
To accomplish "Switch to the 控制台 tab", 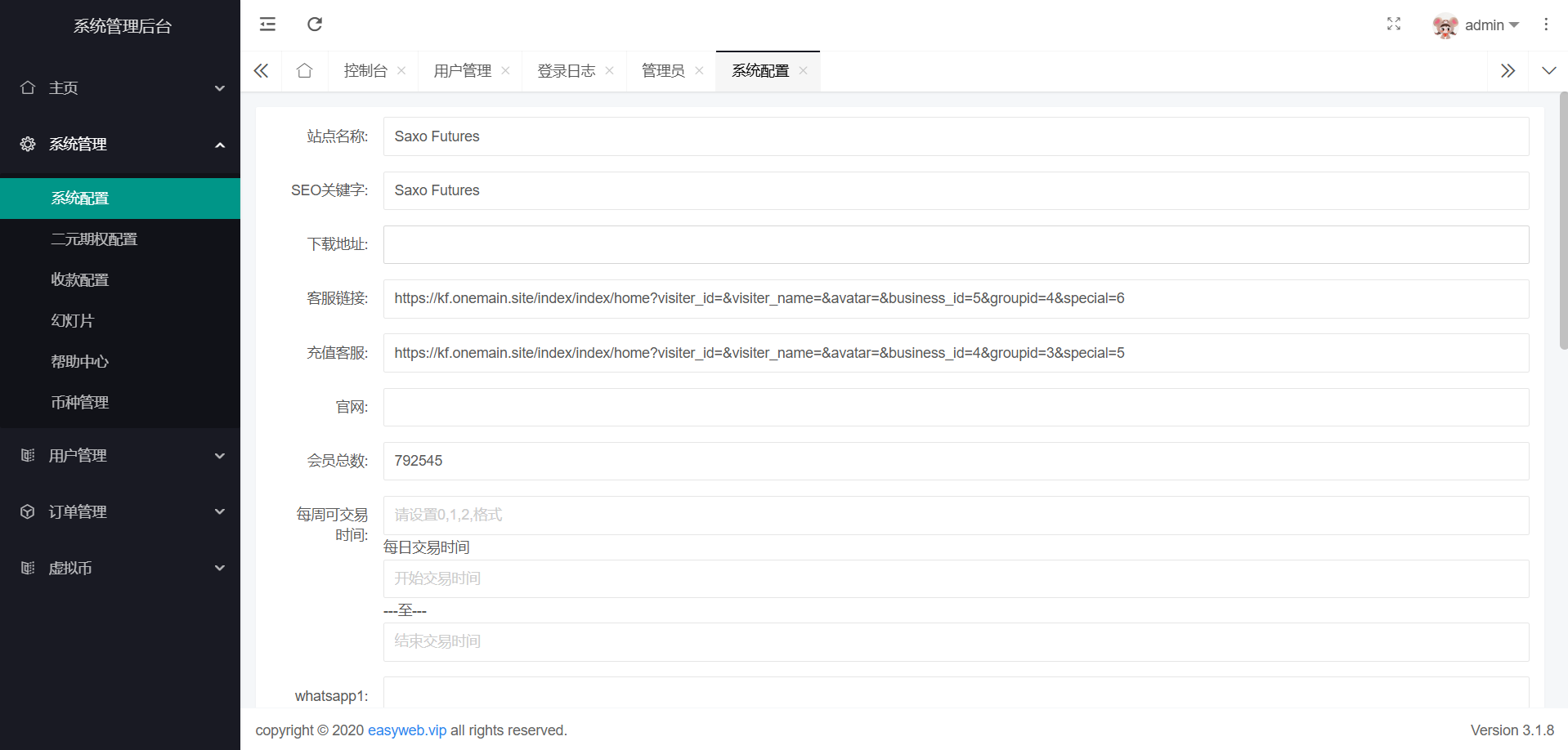I will [x=365, y=71].
